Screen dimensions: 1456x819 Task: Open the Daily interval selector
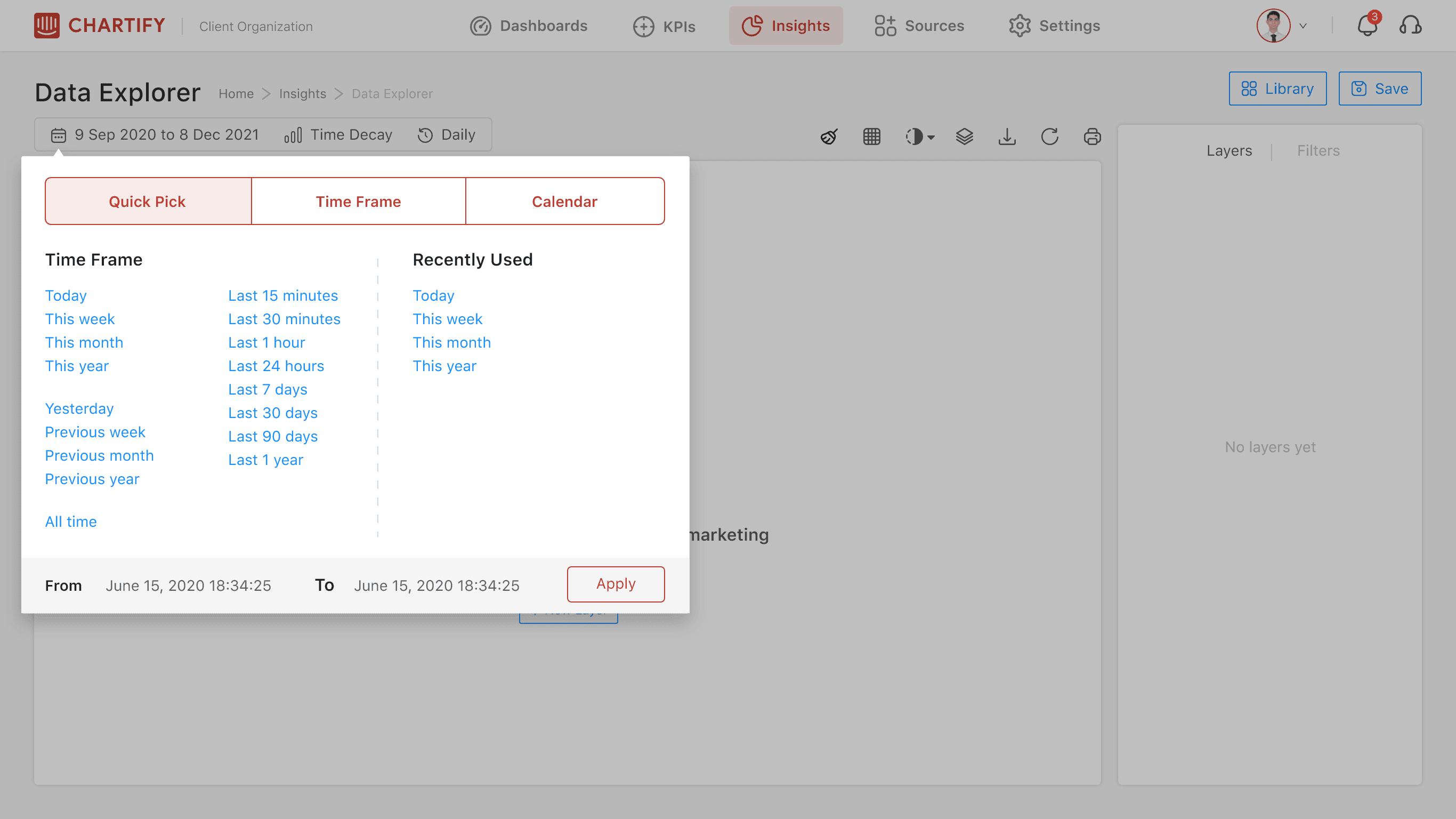447,134
